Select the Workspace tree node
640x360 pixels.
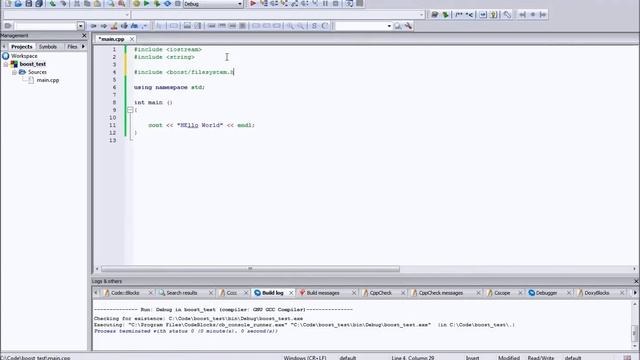point(24,56)
